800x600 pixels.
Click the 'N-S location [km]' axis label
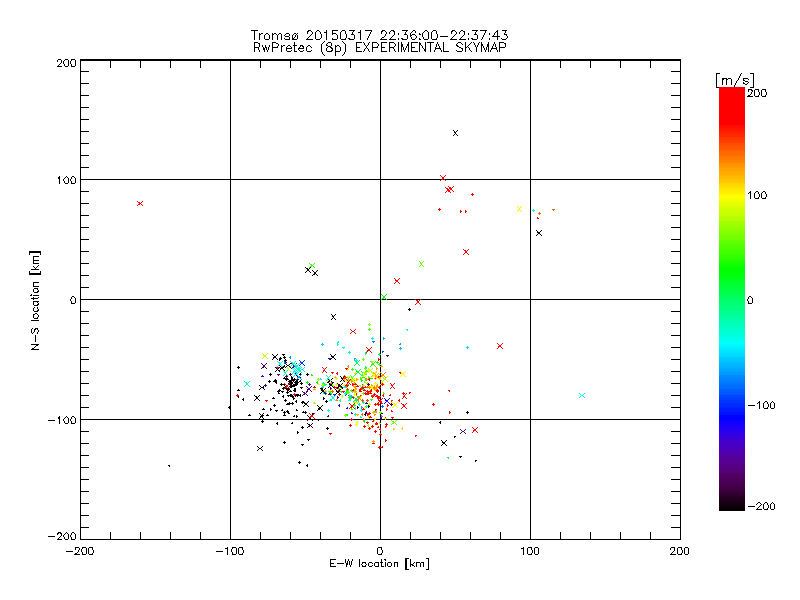point(35,301)
